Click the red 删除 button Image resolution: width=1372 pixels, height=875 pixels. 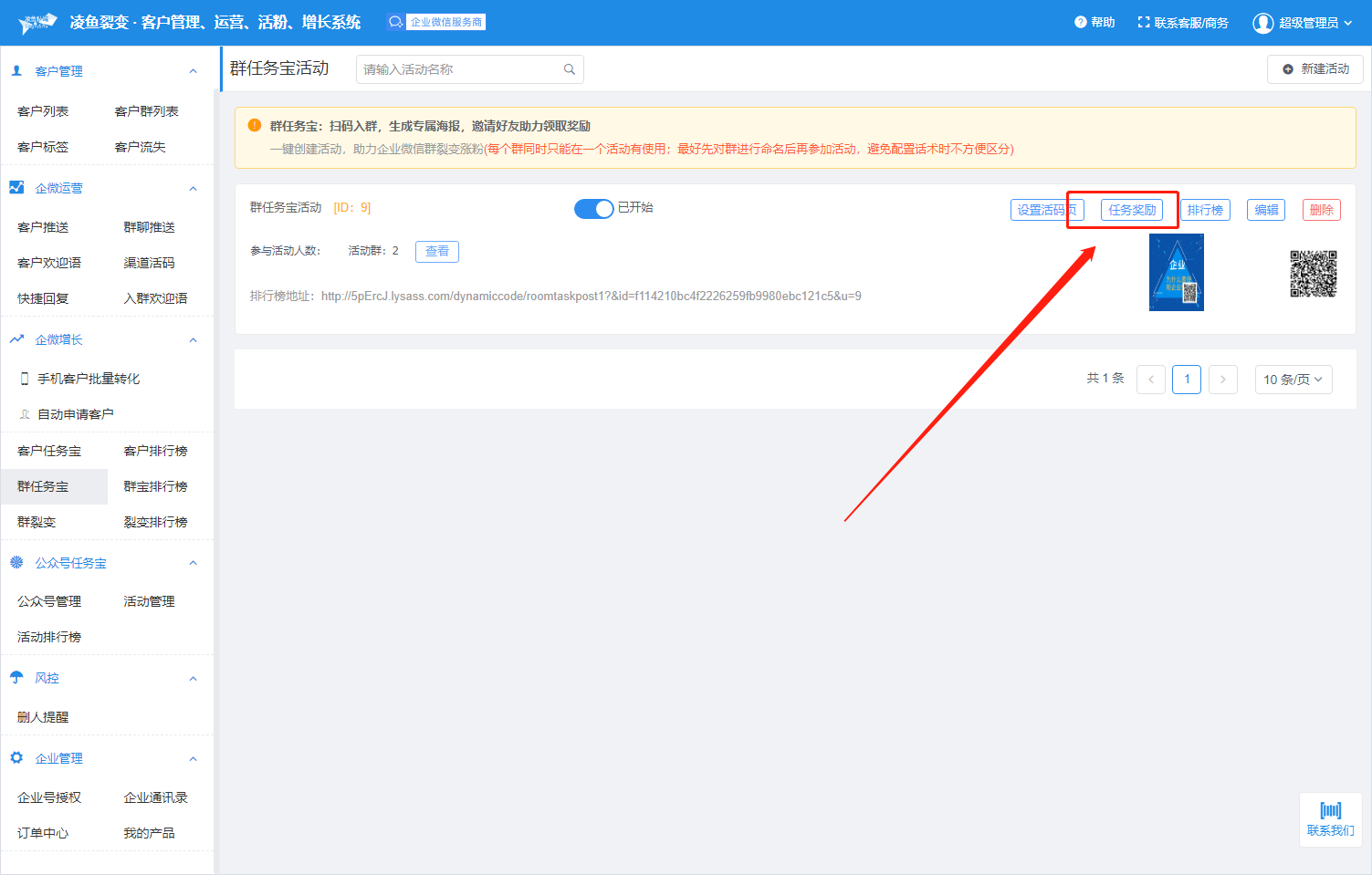[x=1321, y=210]
